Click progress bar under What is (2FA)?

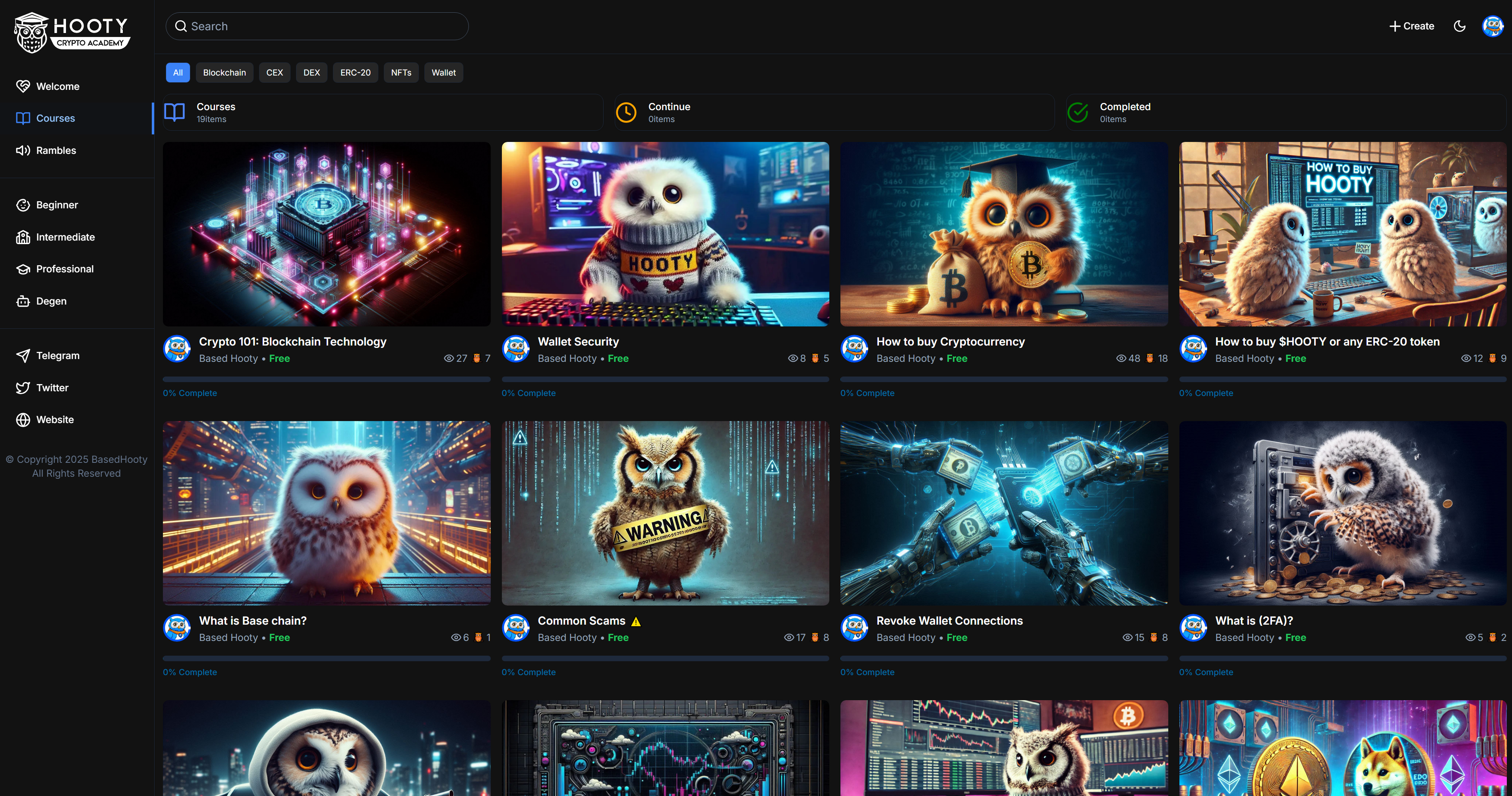pos(1343,658)
